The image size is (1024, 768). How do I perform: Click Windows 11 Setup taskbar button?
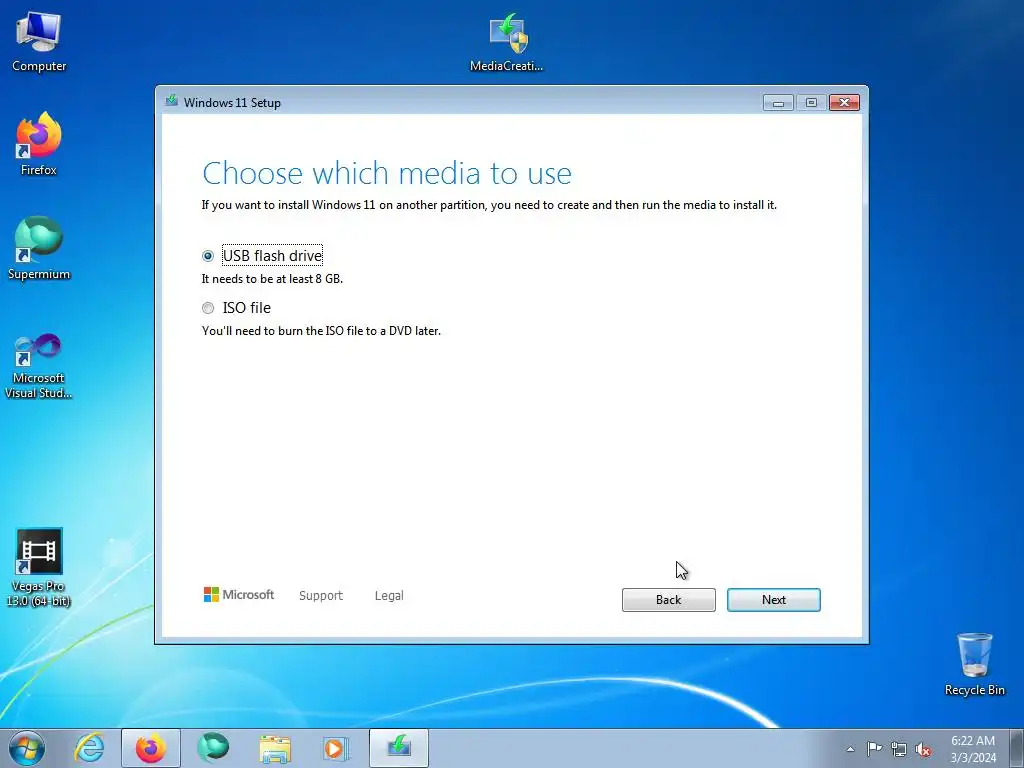point(399,748)
